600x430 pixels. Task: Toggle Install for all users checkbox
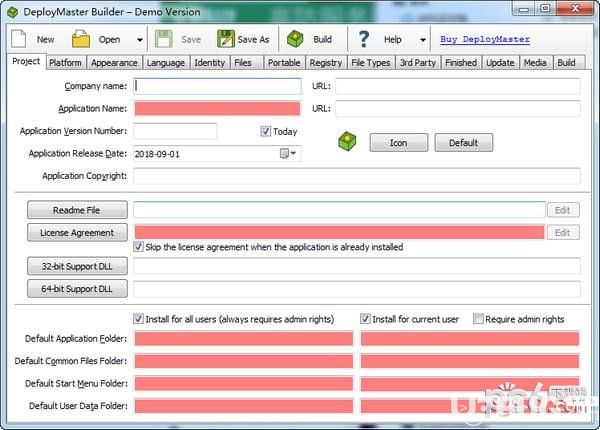[139, 319]
